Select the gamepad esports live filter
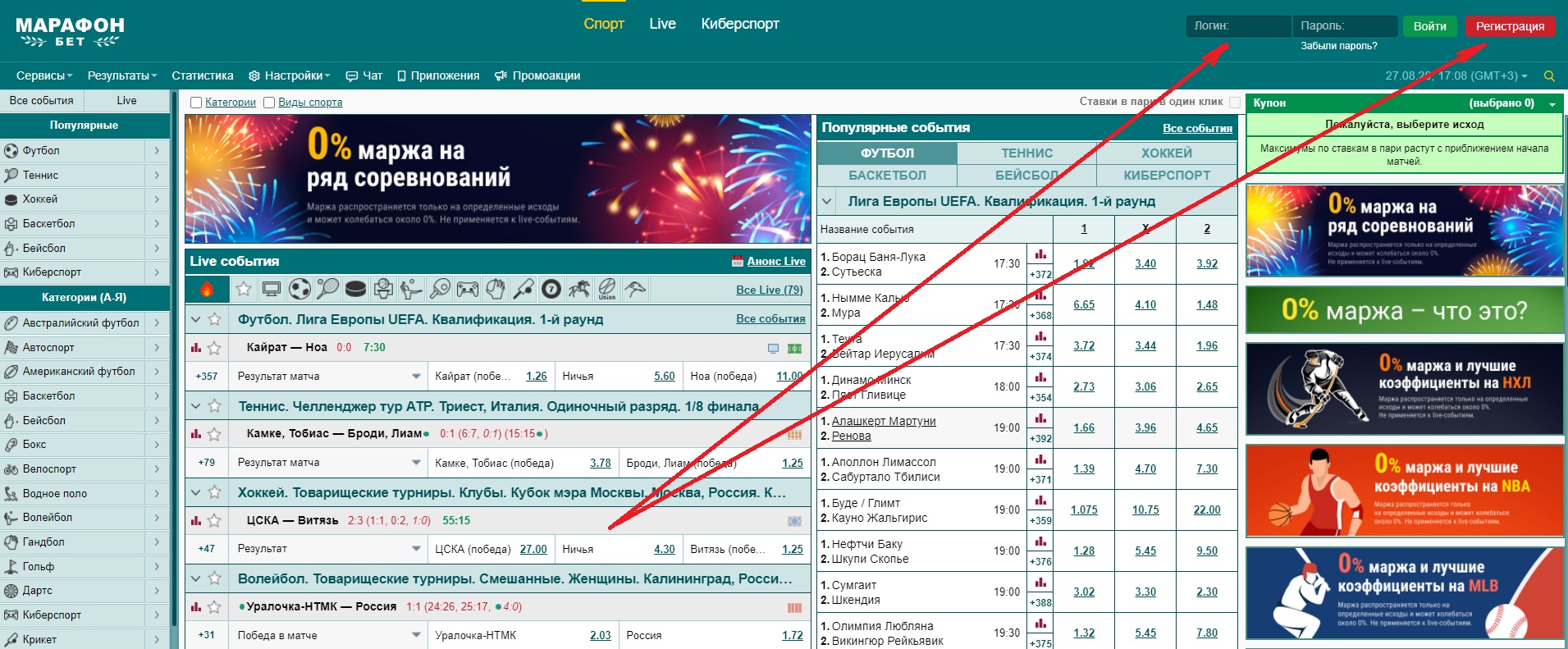 [x=468, y=289]
